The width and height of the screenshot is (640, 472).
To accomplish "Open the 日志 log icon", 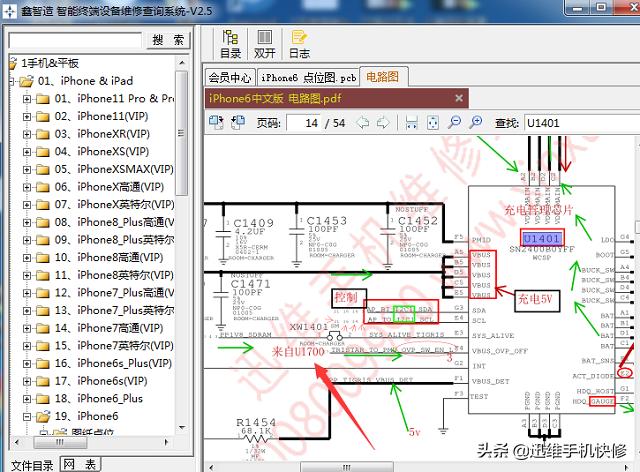I will tap(298, 45).
